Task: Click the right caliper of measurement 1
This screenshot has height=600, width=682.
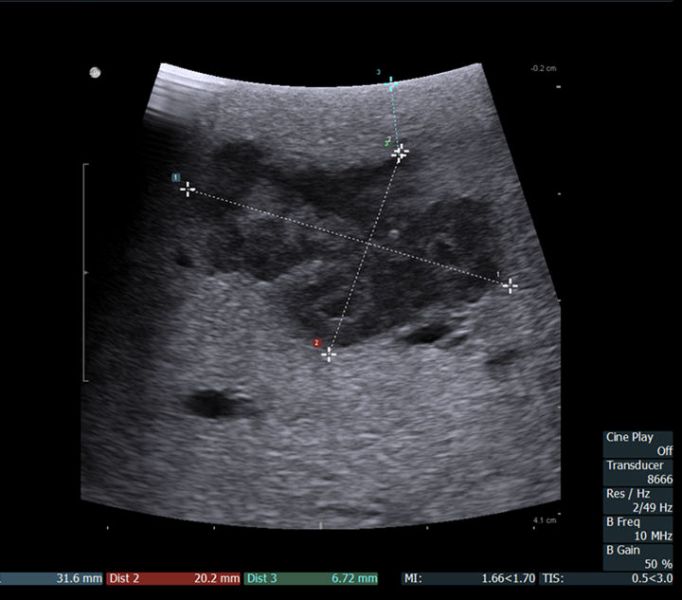Action: (x=511, y=286)
